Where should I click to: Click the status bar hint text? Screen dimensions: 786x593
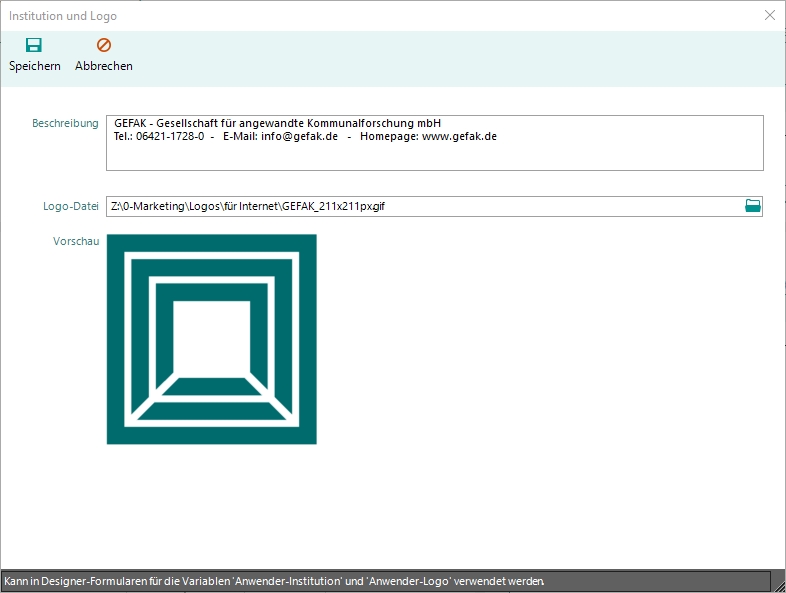click(x=274, y=581)
